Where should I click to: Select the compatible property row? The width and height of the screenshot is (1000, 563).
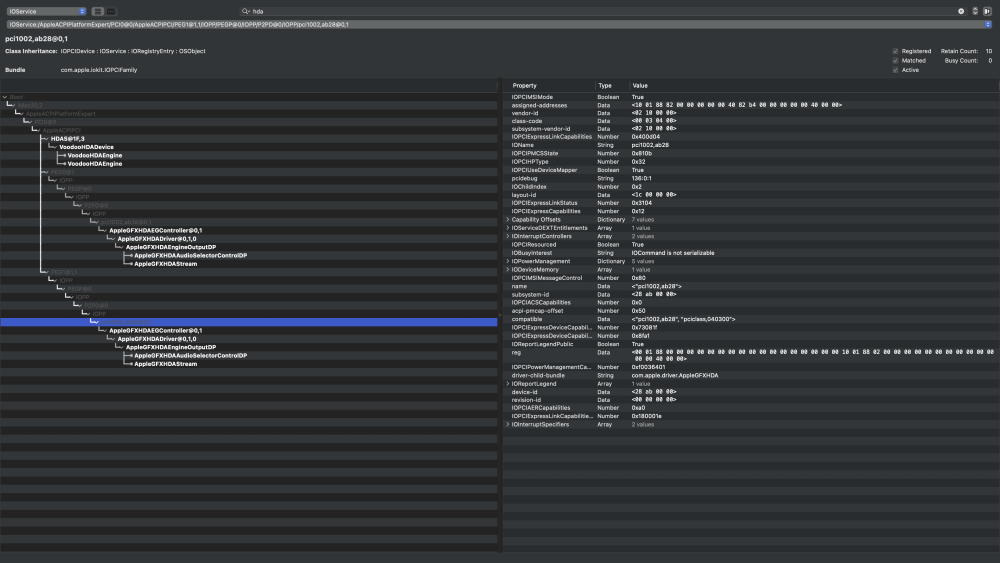point(751,319)
